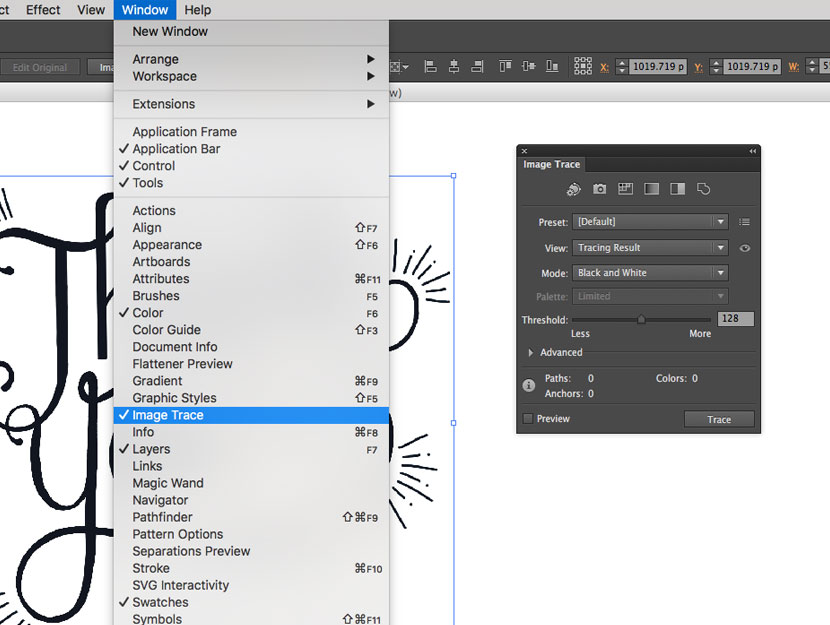
Task: Open the disabled Palette dropdown
Action: pyautogui.click(x=650, y=296)
